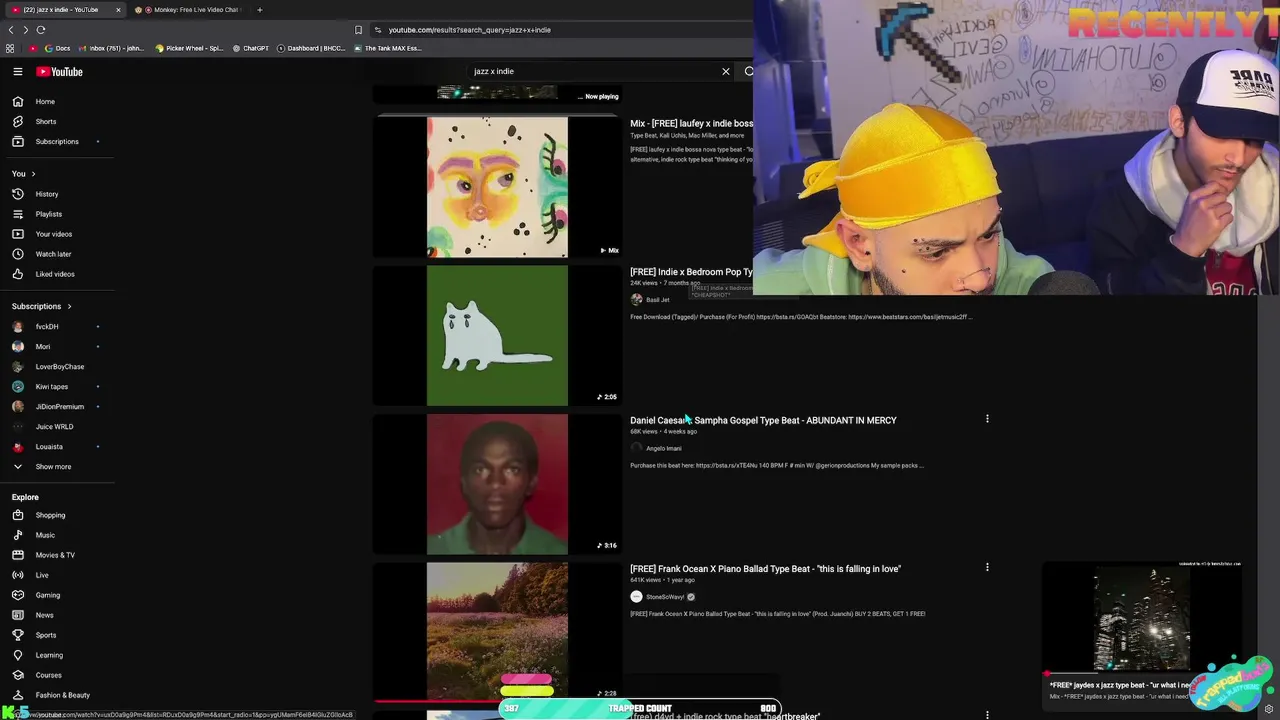Open Mori subscription channel
1280x720 pixels.
42,347
